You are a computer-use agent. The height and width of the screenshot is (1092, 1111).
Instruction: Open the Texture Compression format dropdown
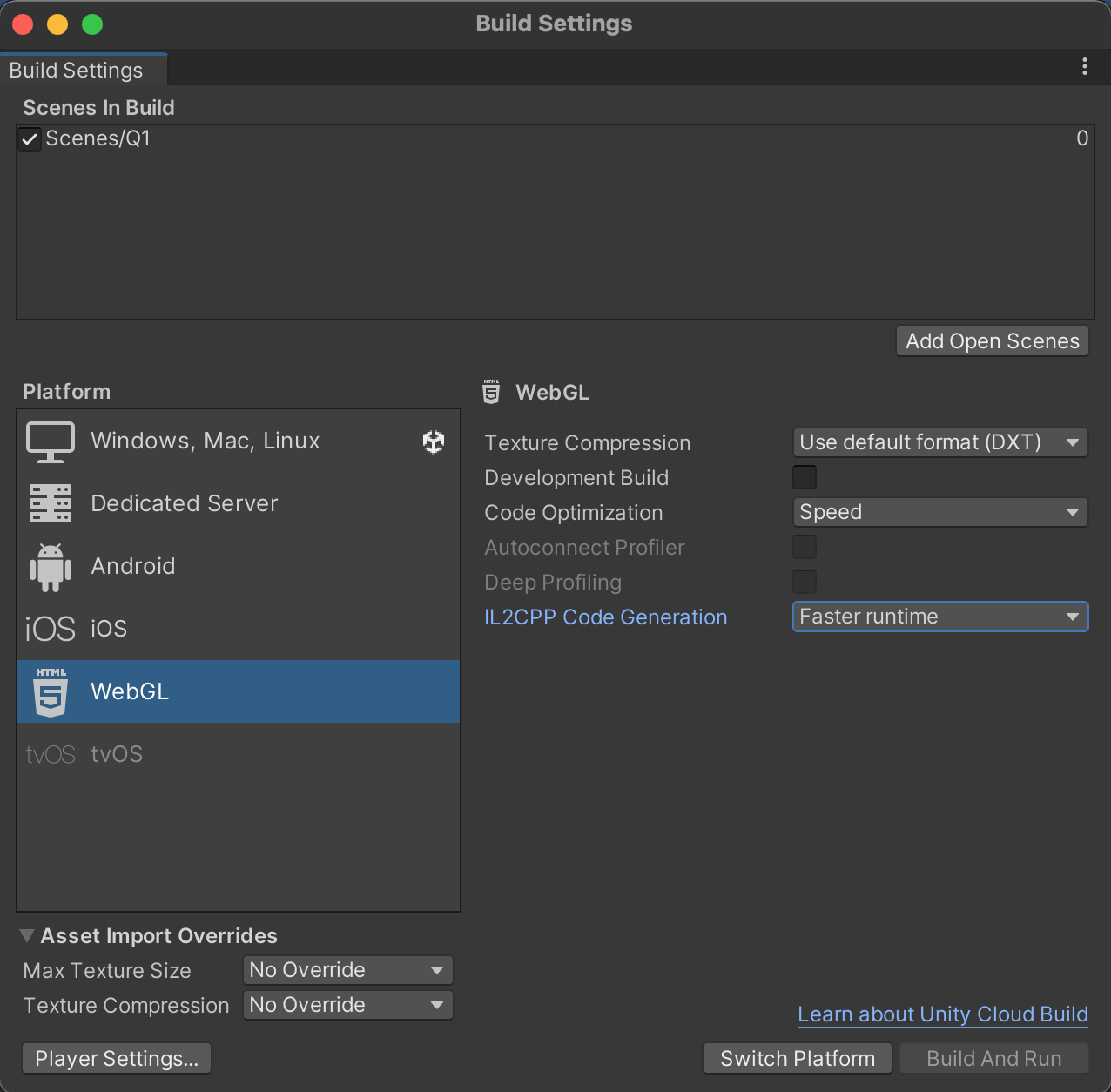coord(939,442)
